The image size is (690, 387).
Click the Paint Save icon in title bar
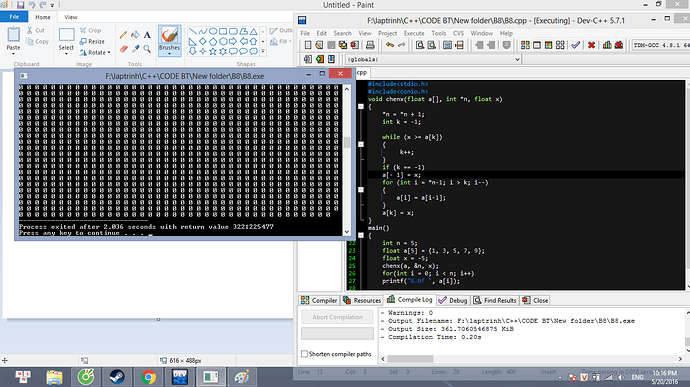coord(20,5)
